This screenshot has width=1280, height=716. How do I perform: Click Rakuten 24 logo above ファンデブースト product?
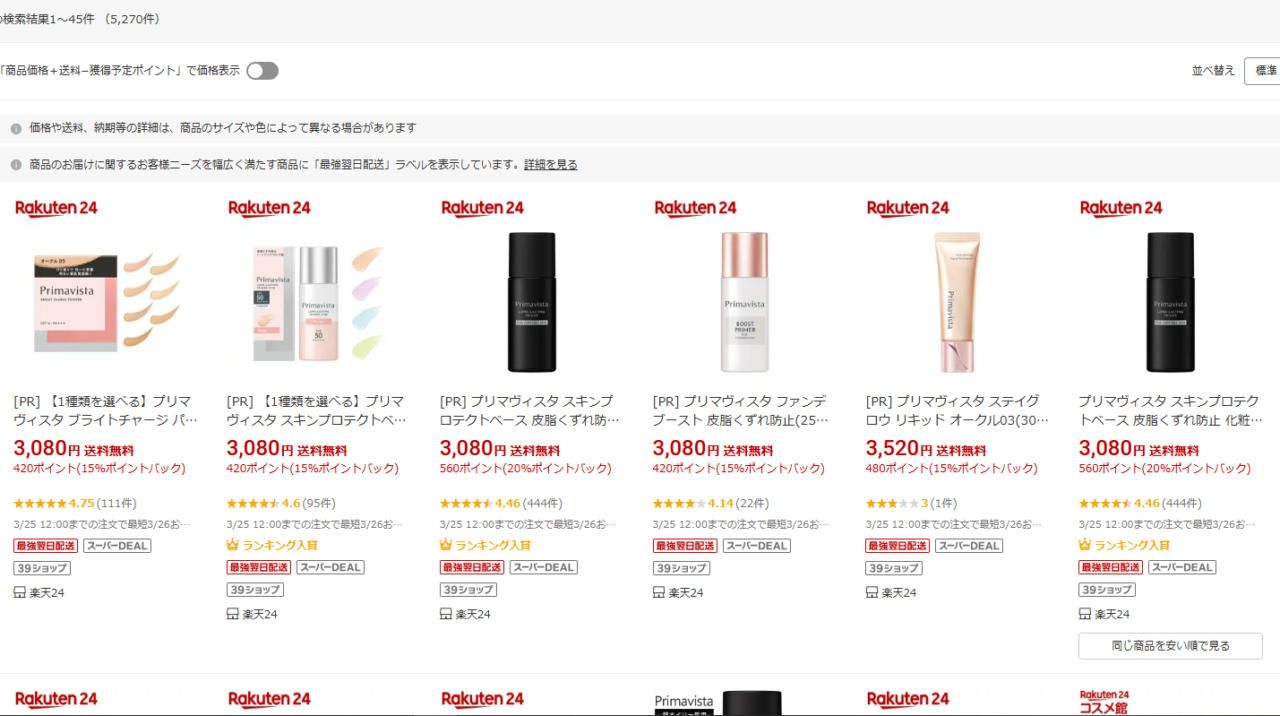(x=695, y=208)
